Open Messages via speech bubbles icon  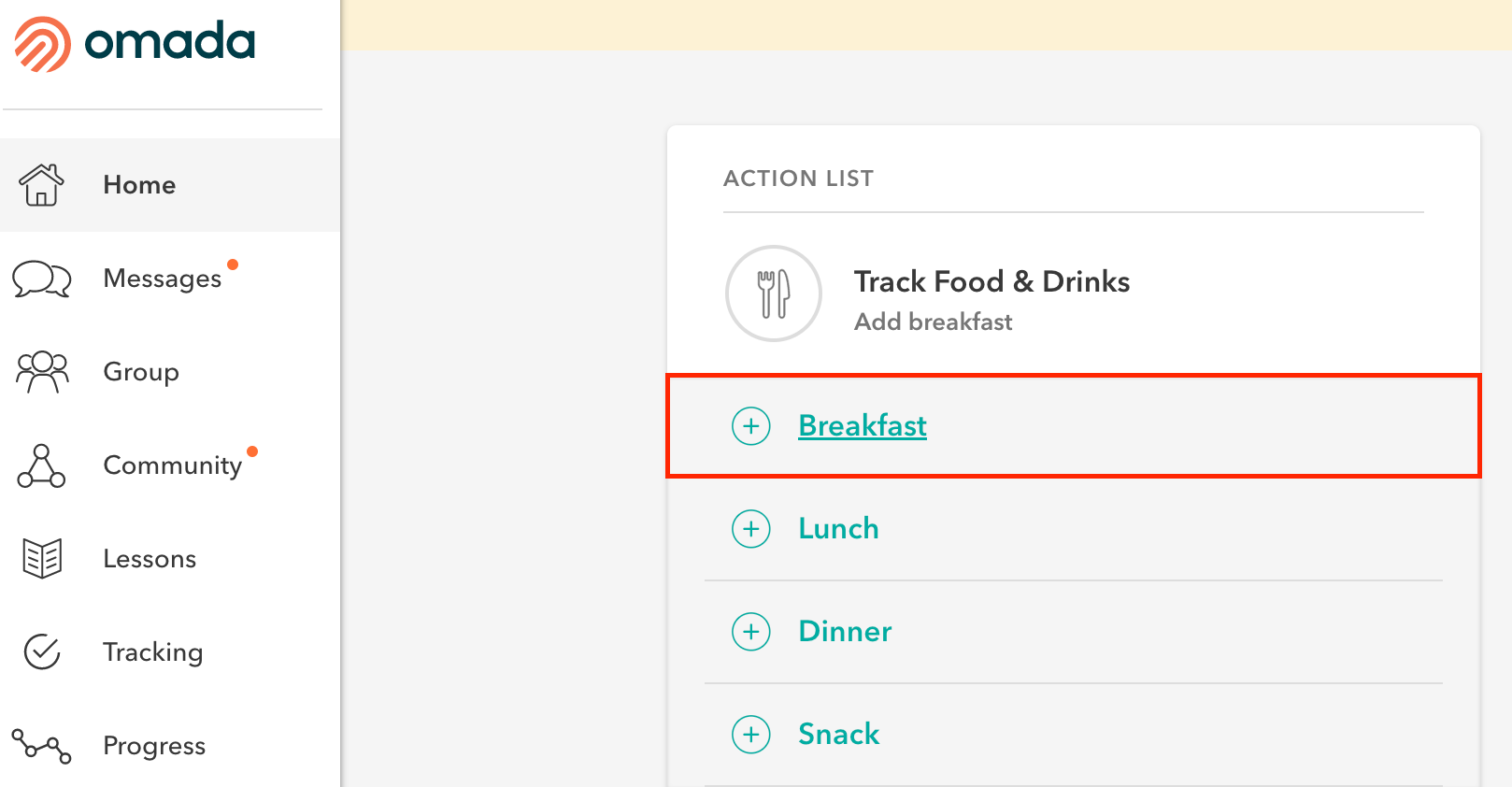pos(42,279)
